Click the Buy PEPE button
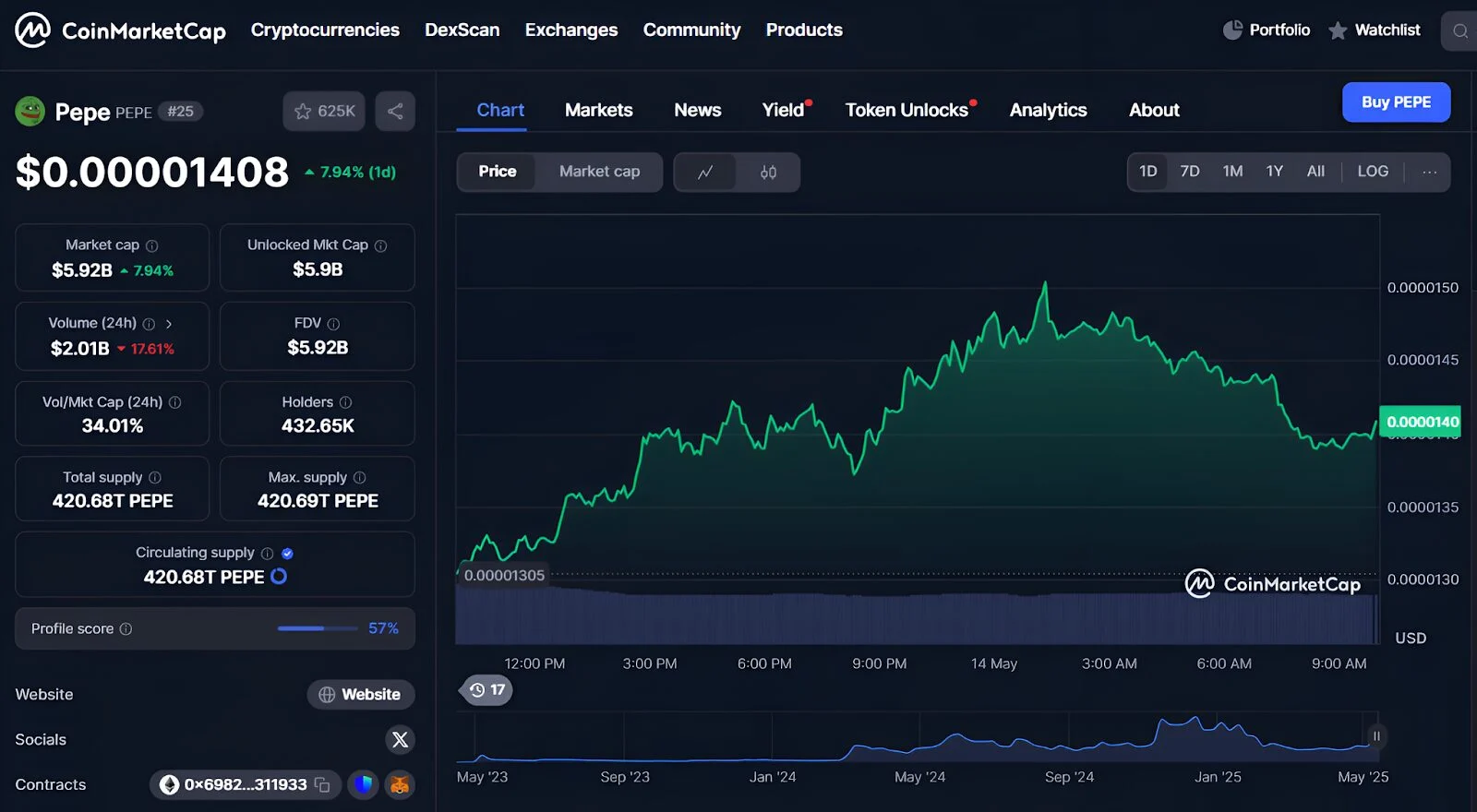 coord(1396,102)
